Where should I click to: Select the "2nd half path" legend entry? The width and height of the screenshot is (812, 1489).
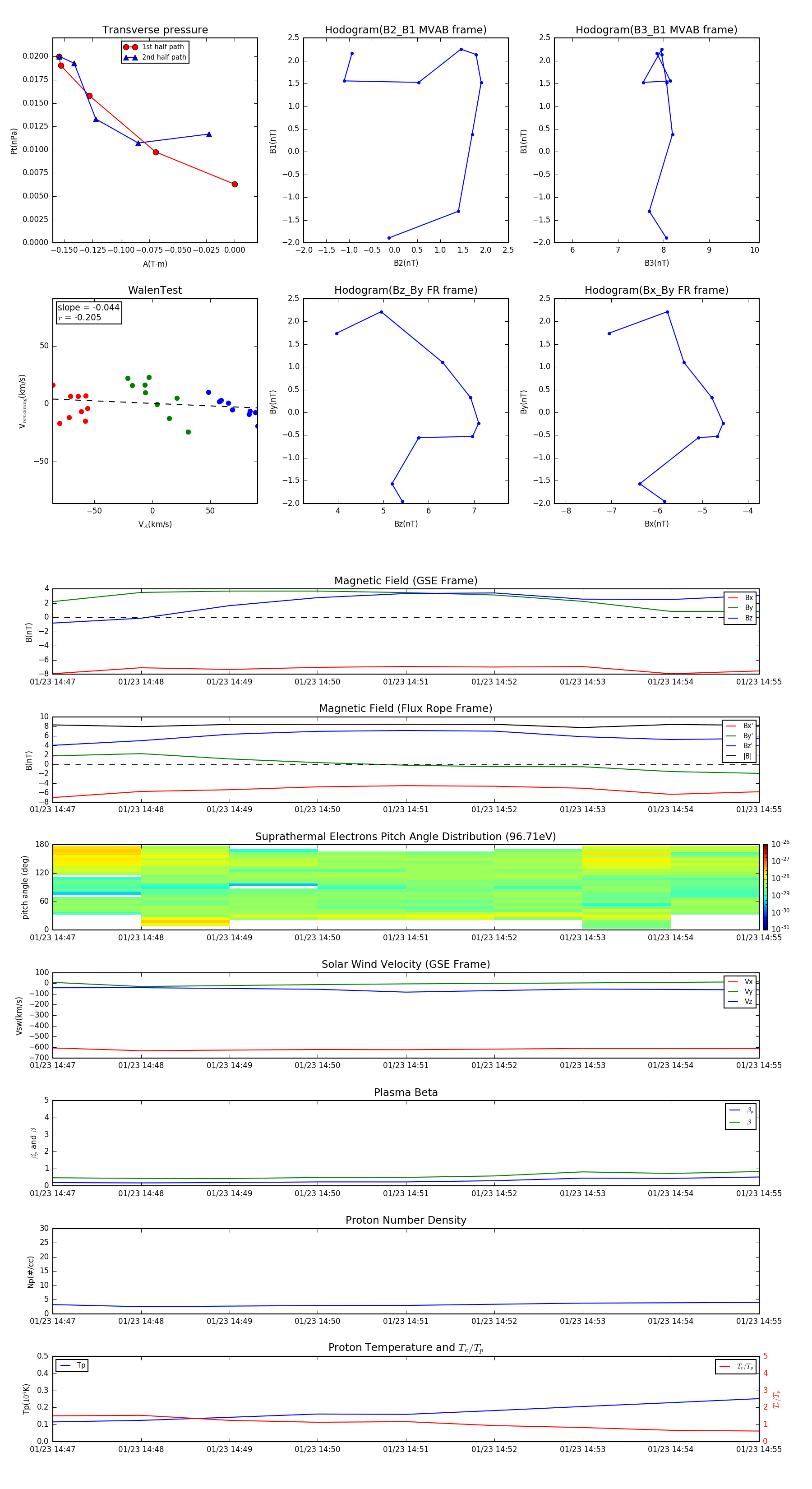pos(155,57)
